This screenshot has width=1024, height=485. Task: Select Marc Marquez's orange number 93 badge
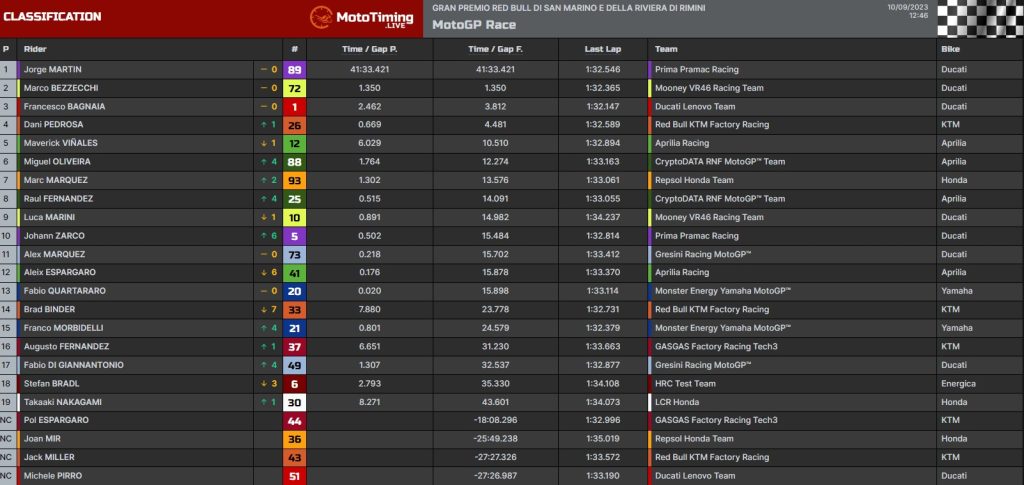(x=294, y=181)
